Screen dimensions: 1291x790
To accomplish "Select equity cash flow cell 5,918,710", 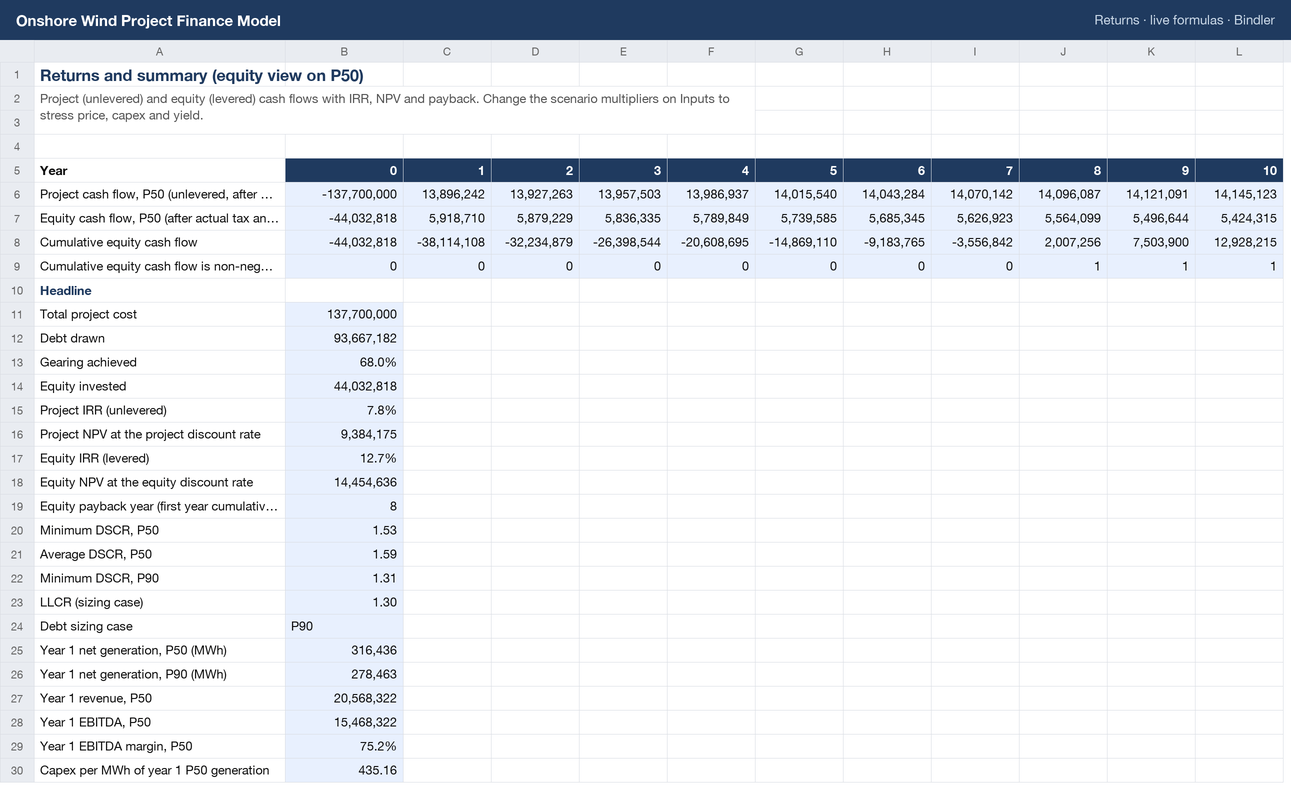I will click(447, 218).
